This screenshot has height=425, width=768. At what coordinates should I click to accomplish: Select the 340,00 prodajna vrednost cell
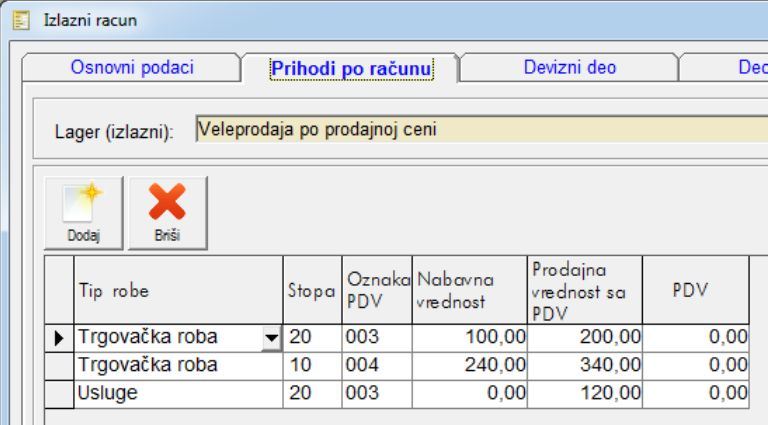coord(585,366)
